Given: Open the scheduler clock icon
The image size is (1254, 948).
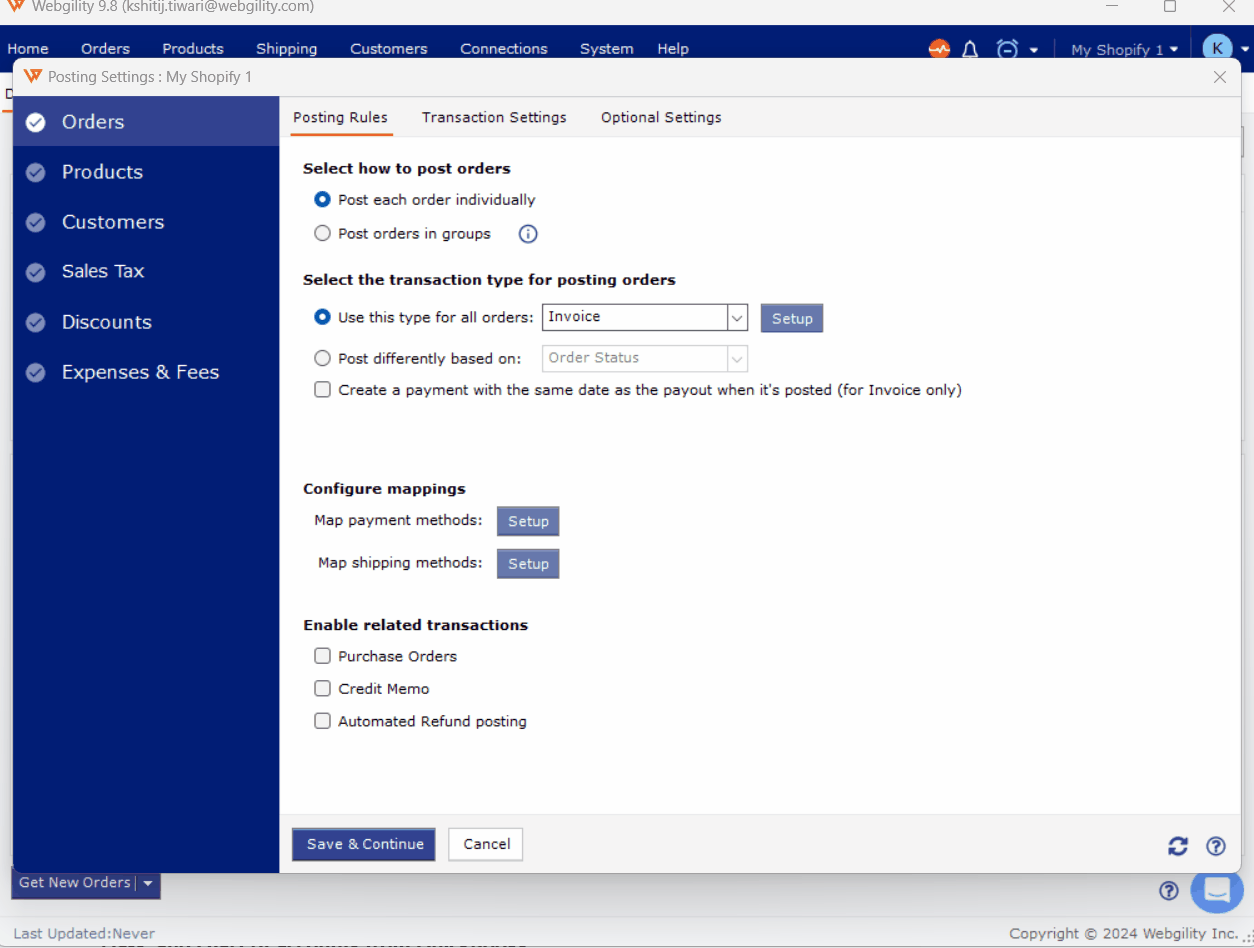Looking at the screenshot, I should (1007, 49).
